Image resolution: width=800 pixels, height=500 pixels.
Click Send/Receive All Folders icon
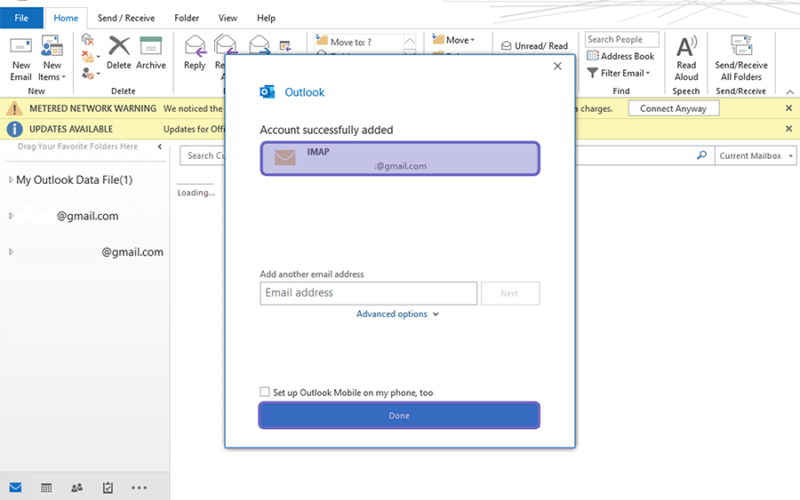tap(741, 45)
